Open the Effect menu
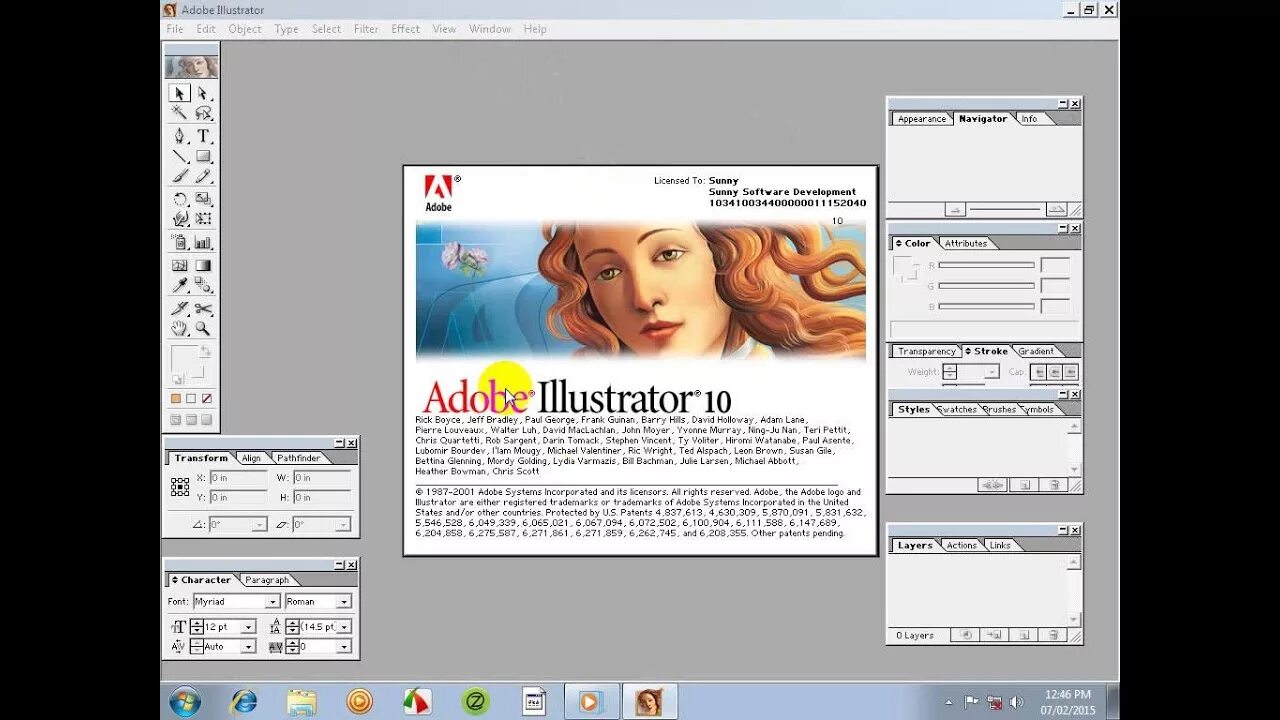The height and width of the screenshot is (720, 1280). [406, 29]
